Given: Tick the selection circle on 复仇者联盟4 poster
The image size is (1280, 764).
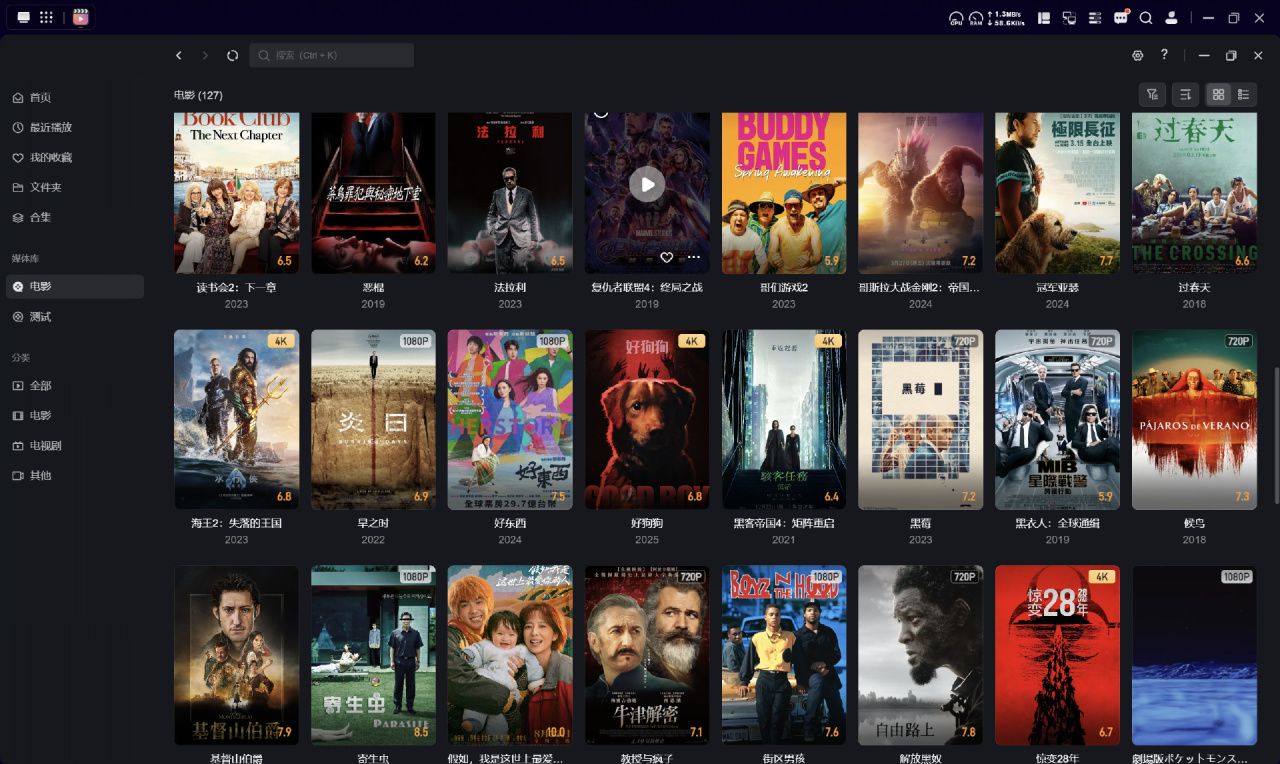Looking at the screenshot, I should [601, 113].
